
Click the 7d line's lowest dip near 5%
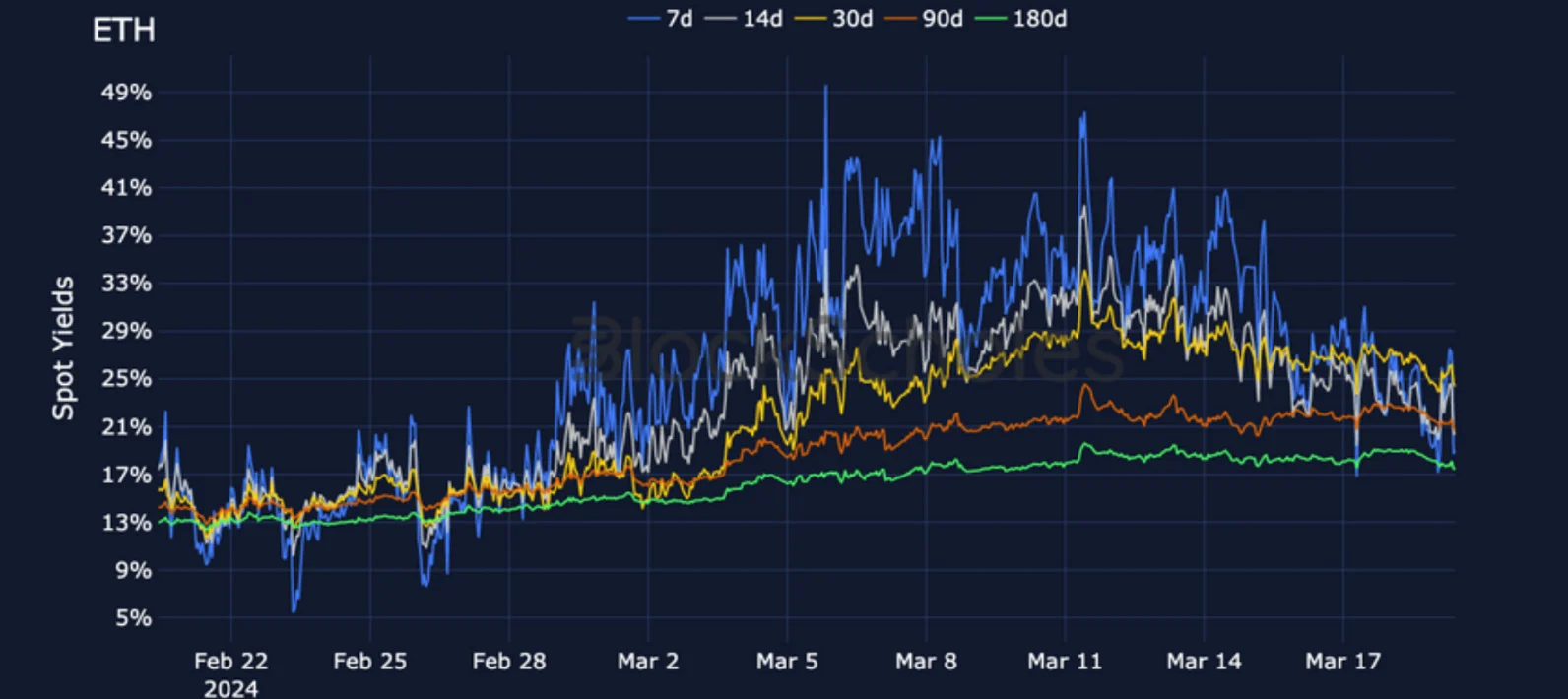coord(294,609)
